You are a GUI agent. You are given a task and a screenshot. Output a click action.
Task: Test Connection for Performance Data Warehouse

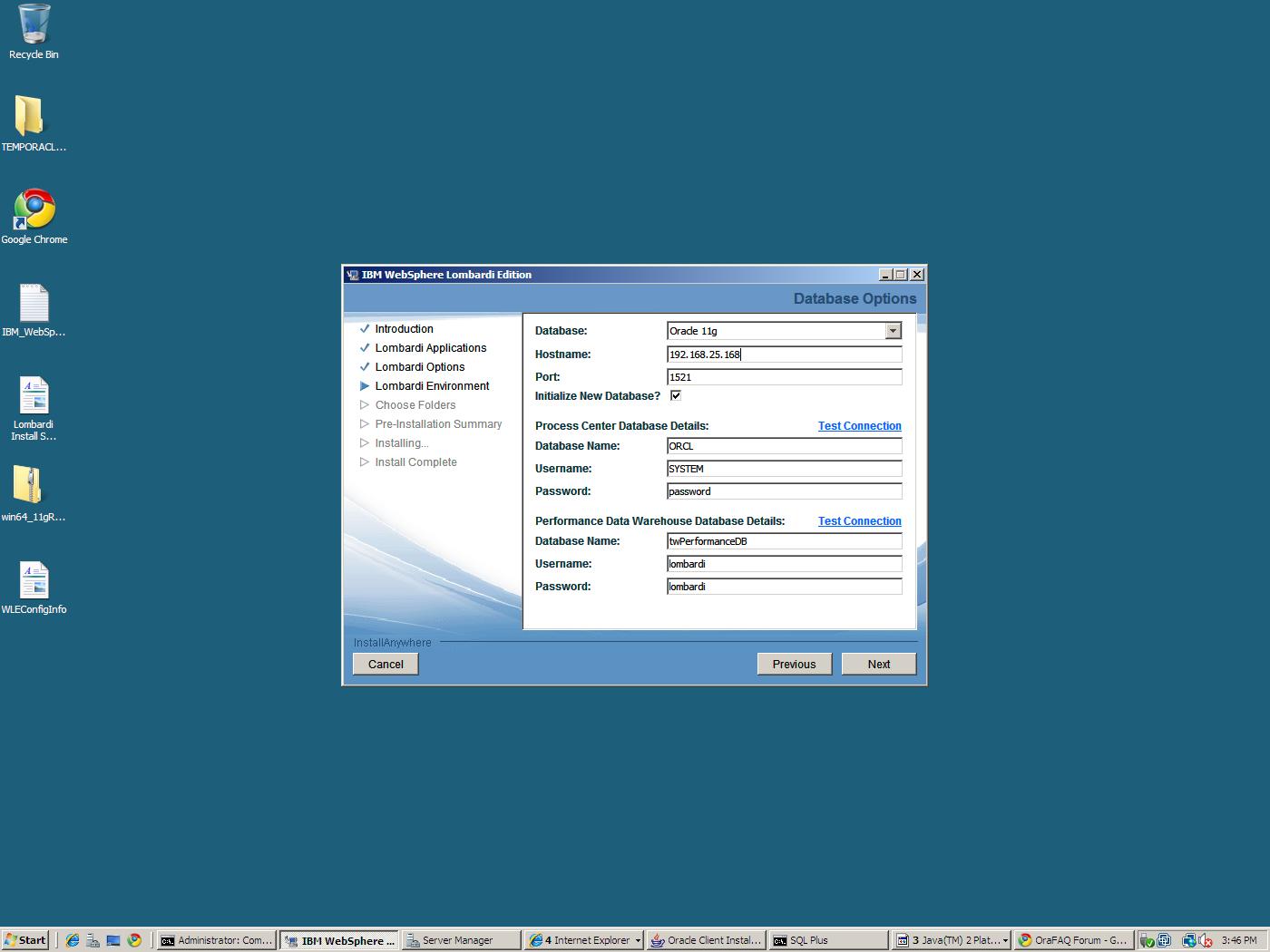pyautogui.click(x=859, y=521)
